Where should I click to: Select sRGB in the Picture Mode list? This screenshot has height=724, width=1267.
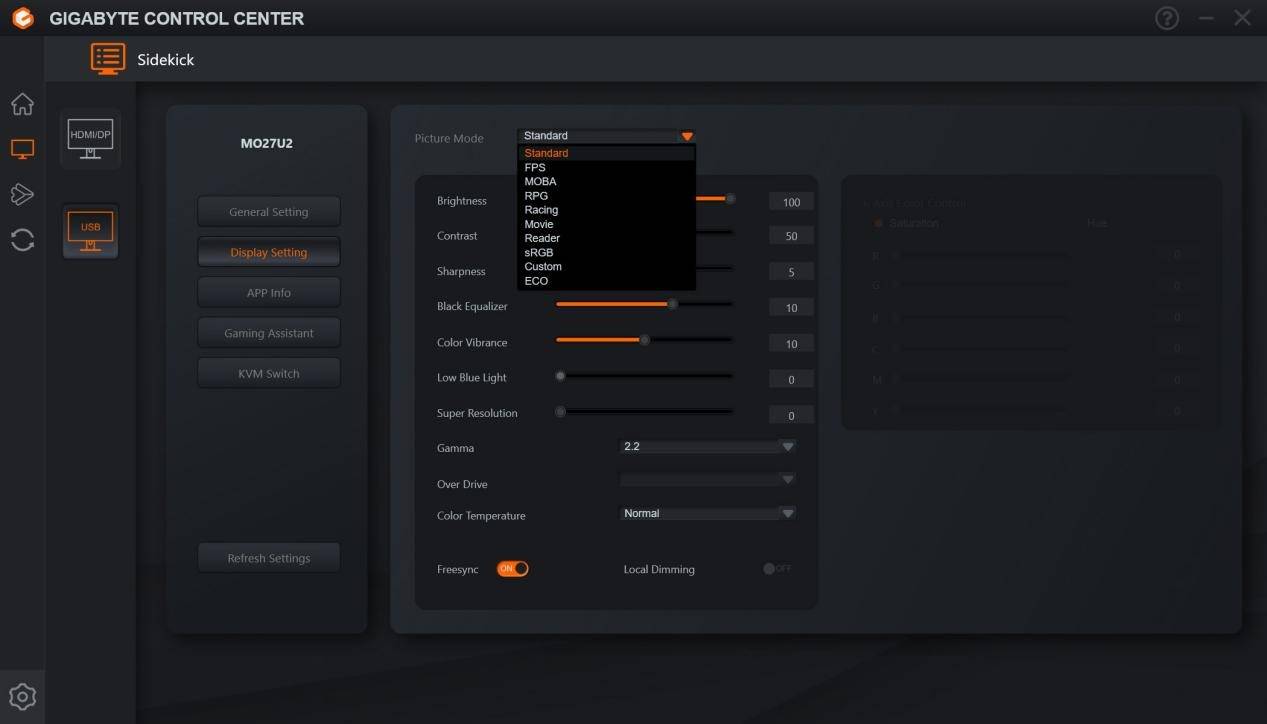539,253
